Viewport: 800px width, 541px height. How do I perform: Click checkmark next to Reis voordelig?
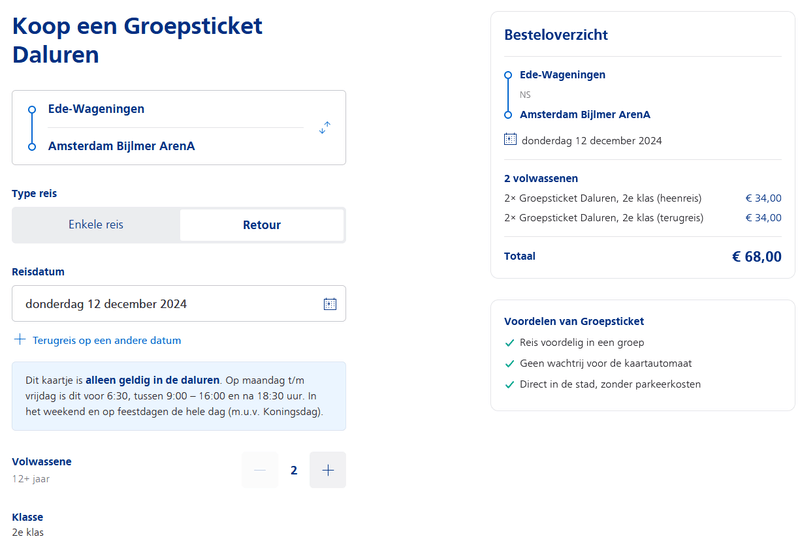pos(510,343)
